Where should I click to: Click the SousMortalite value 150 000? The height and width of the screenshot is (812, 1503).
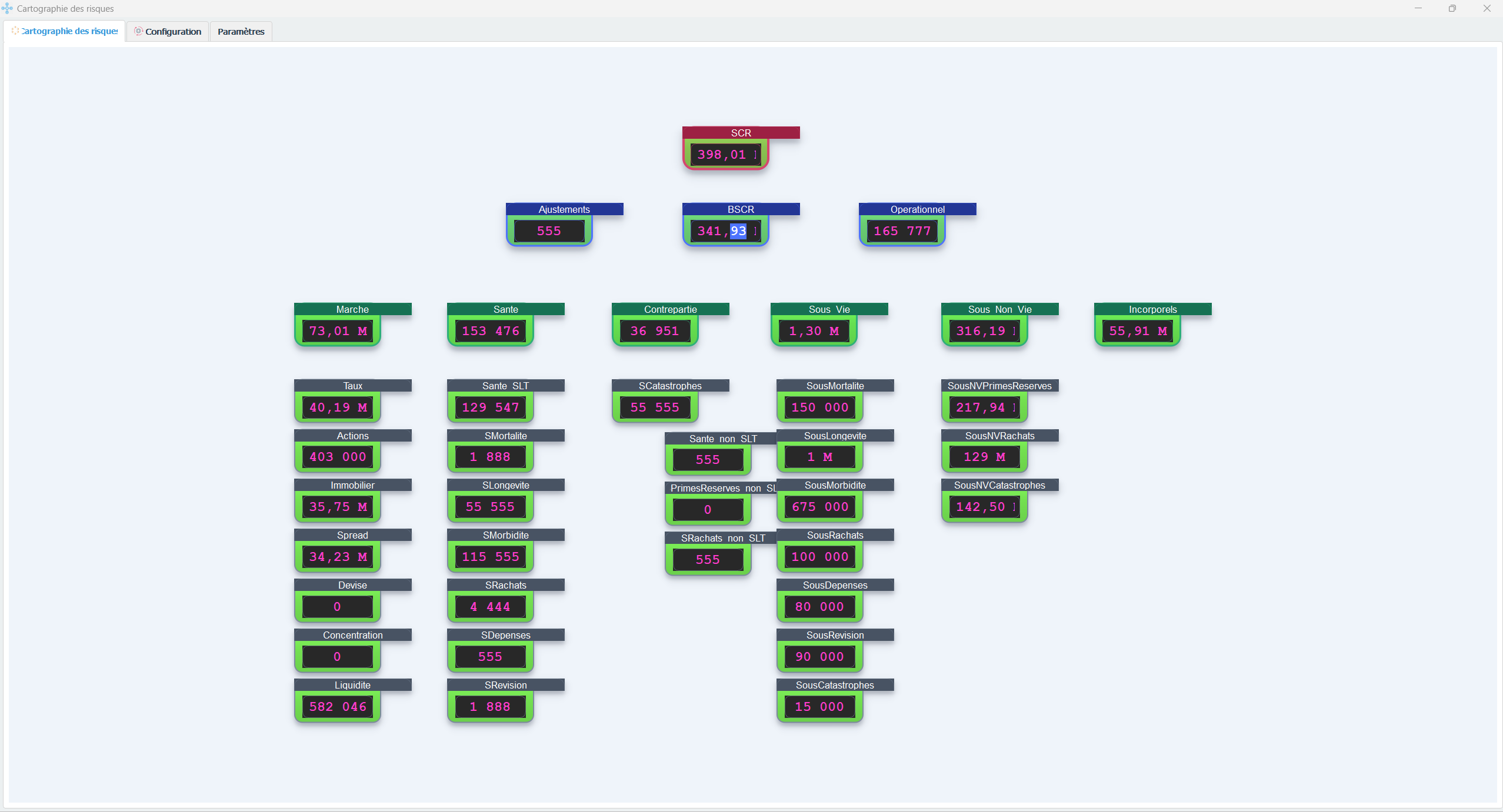[820, 407]
